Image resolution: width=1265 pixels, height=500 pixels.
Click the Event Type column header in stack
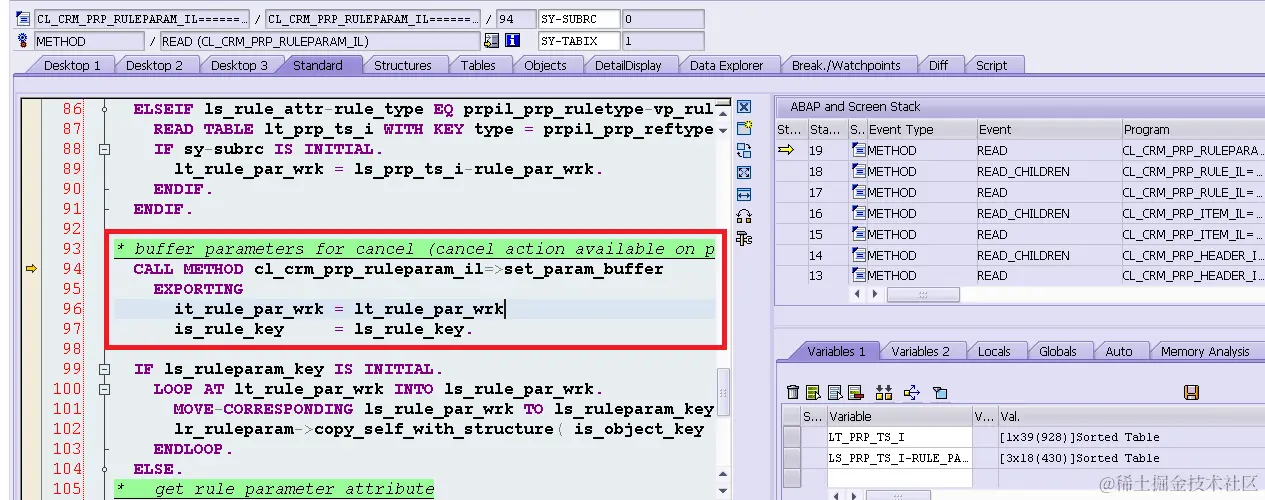[x=921, y=130]
